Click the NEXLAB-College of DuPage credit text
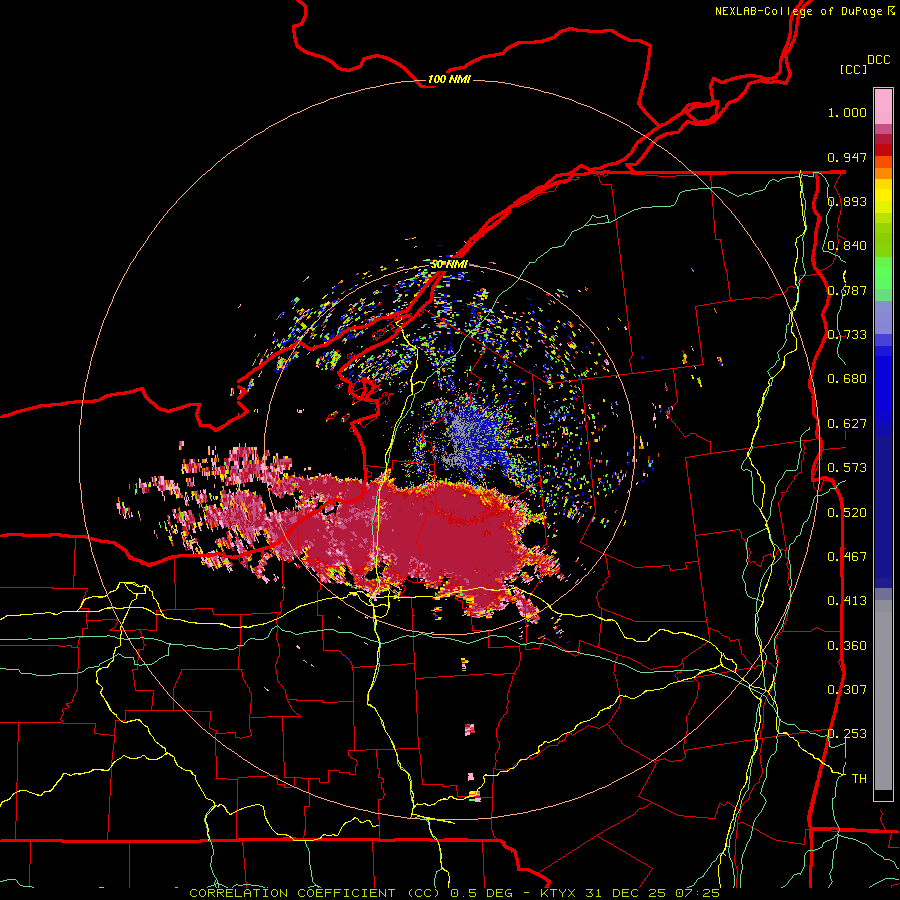The image size is (900, 900). click(x=805, y=11)
